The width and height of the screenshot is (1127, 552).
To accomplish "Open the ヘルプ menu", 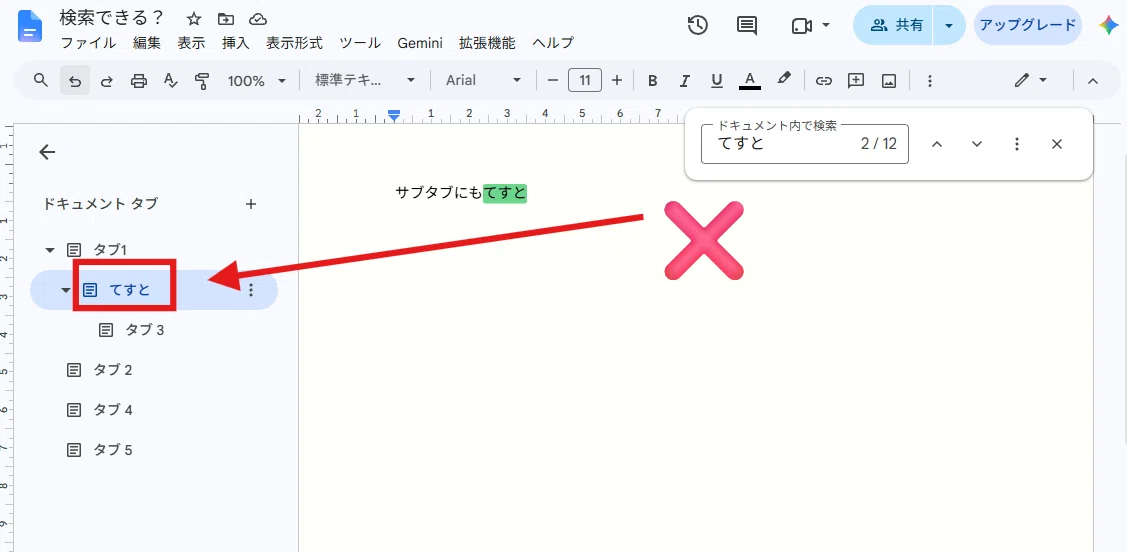I will point(553,42).
